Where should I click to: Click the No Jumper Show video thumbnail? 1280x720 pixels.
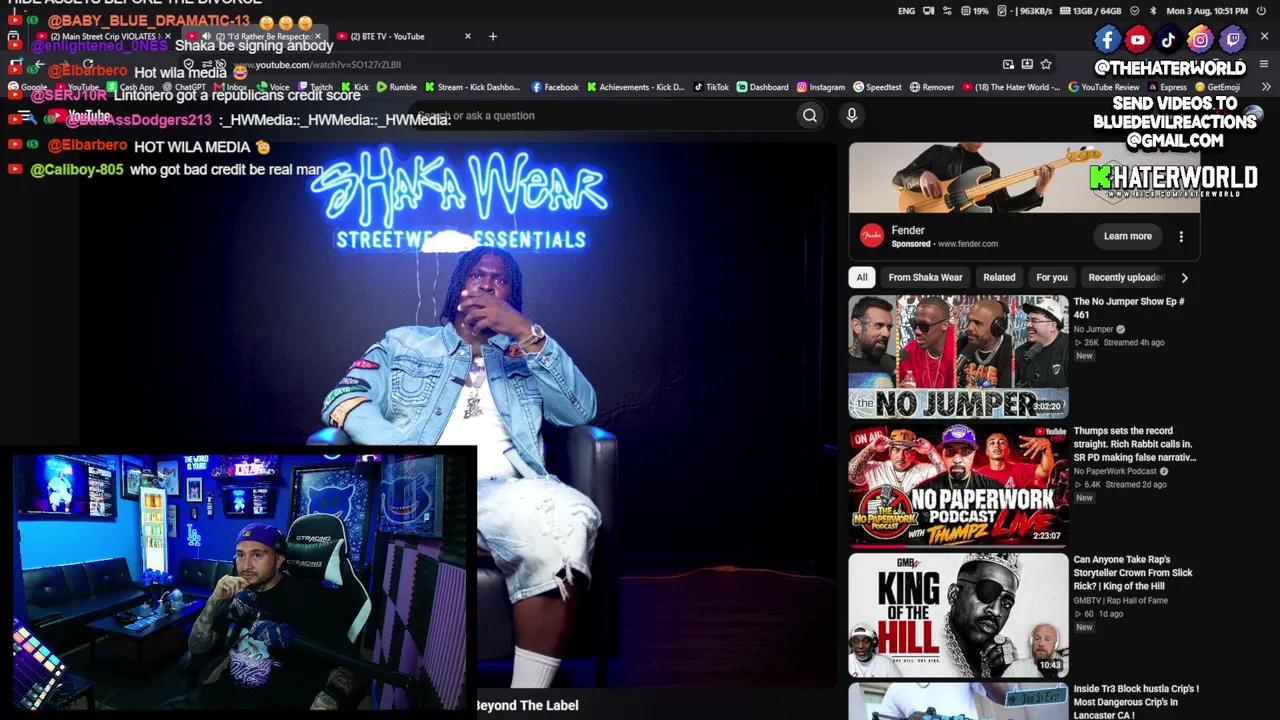tap(958, 356)
